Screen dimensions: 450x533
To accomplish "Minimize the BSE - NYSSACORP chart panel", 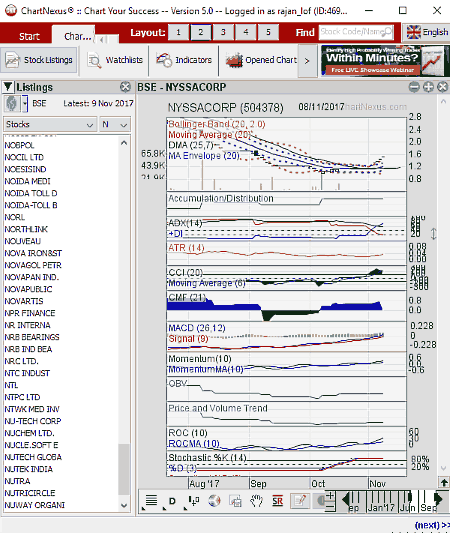I will coord(414,87).
